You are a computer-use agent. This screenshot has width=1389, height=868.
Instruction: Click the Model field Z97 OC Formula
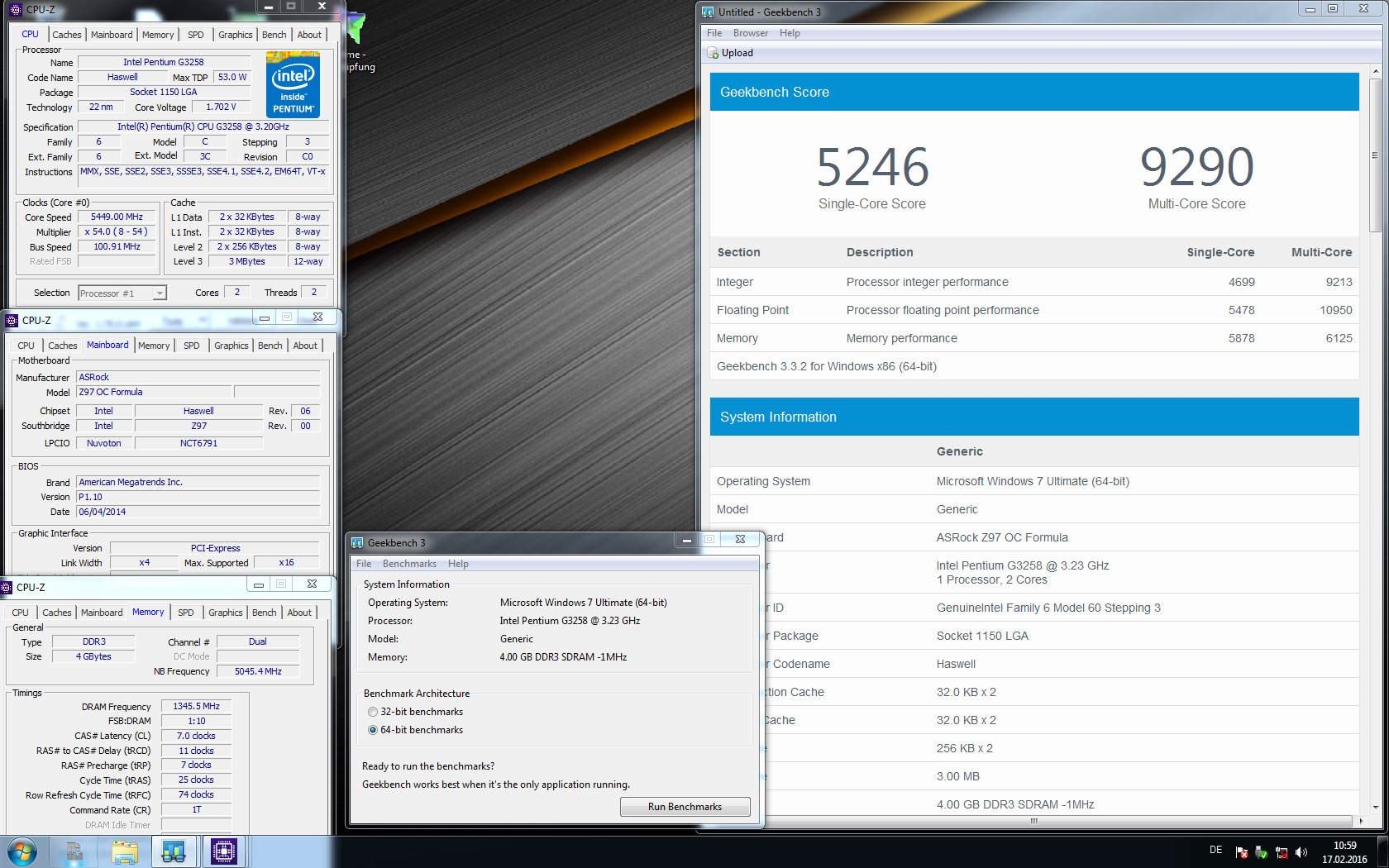click(x=154, y=392)
